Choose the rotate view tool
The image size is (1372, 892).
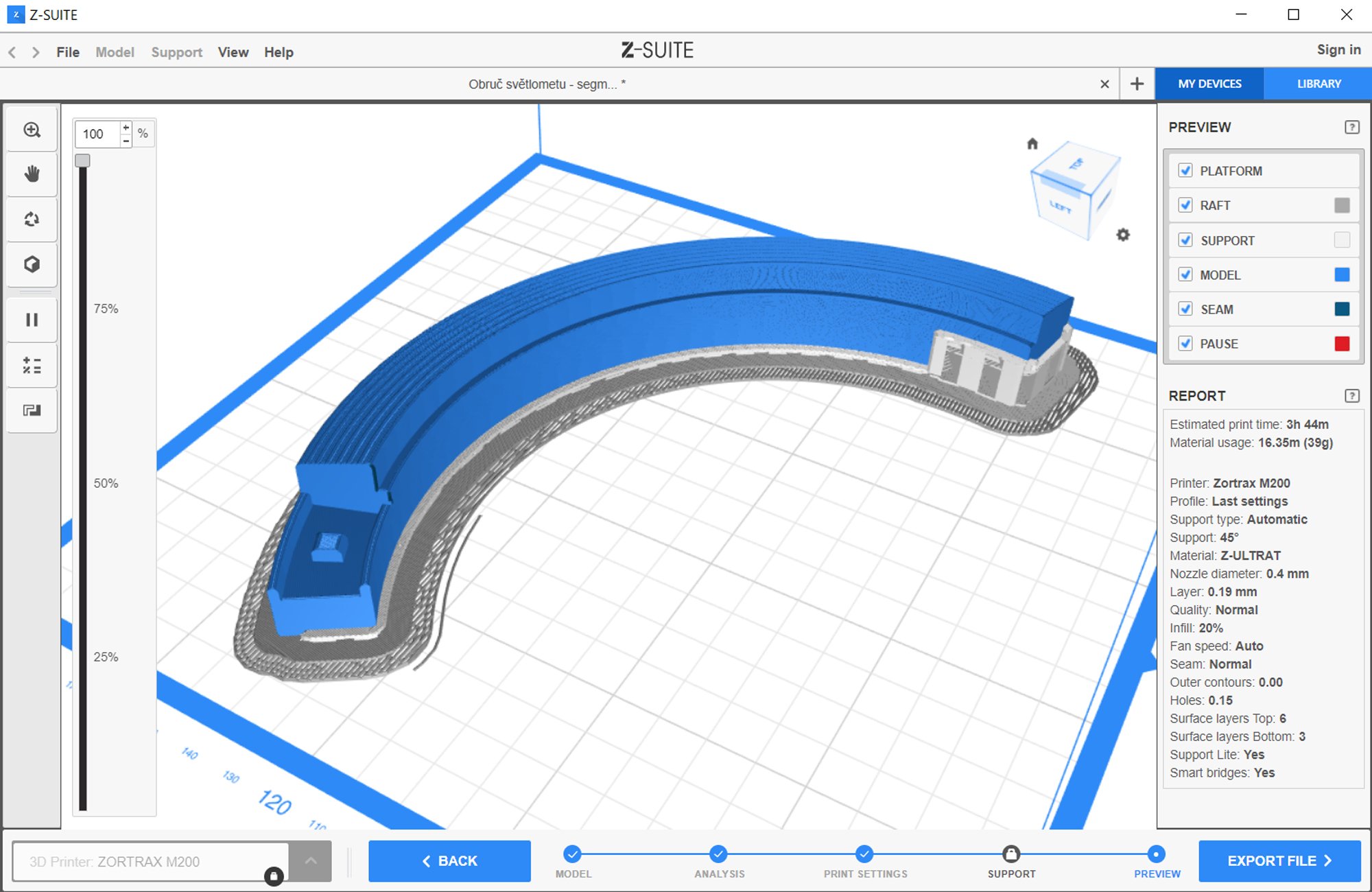tap(32, 220)
